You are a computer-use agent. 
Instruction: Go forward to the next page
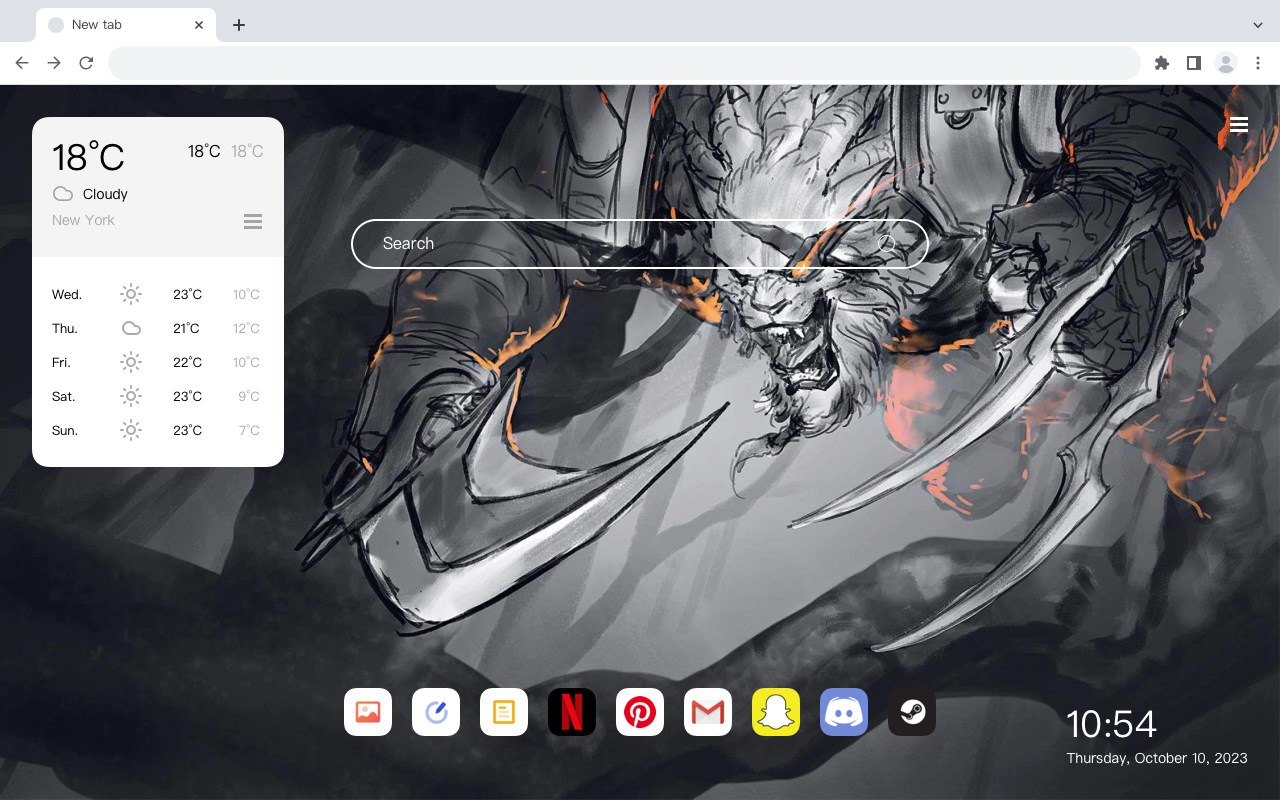(x=54, y=63)
